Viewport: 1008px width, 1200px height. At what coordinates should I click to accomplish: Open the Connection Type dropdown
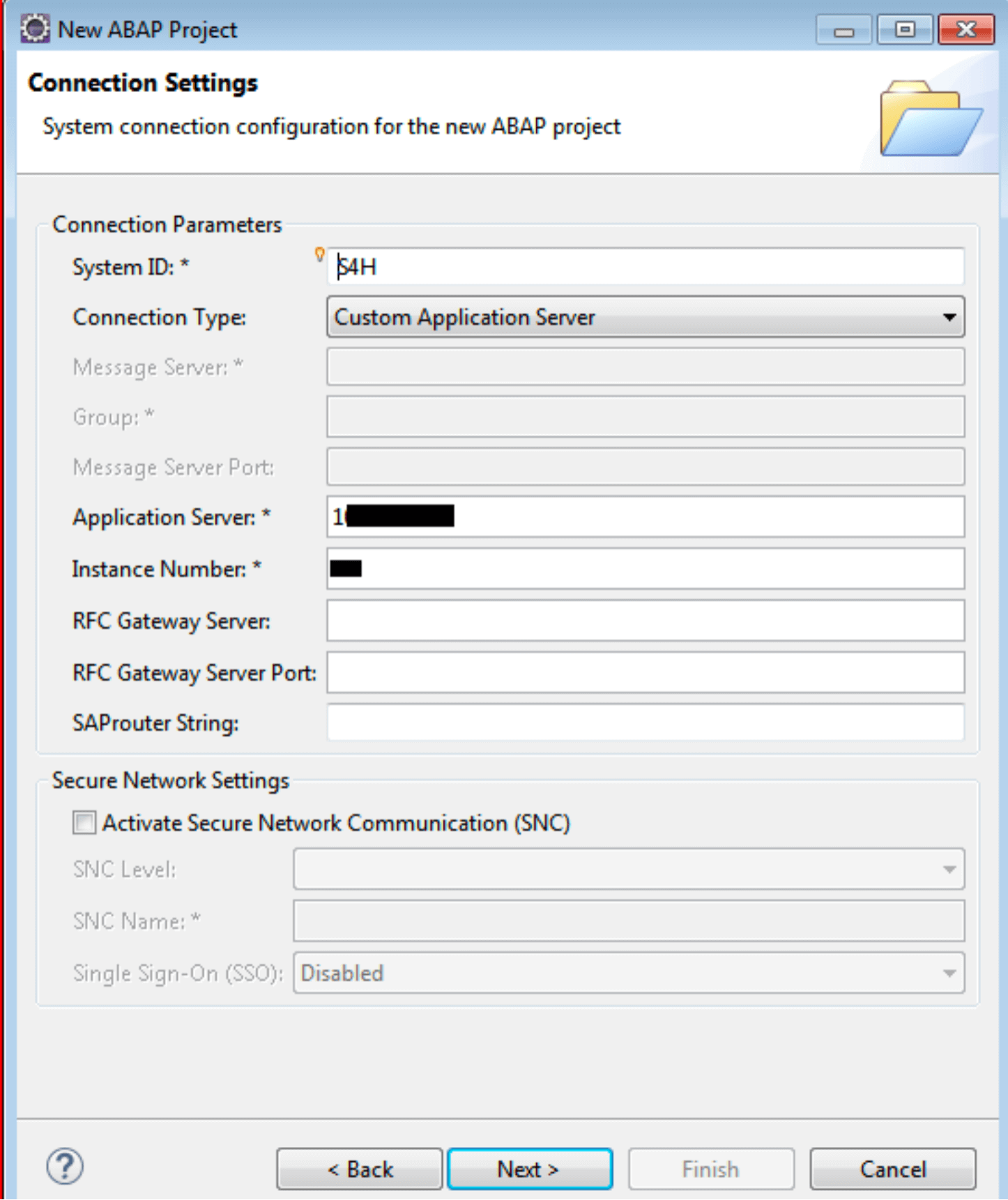[646, 317]
